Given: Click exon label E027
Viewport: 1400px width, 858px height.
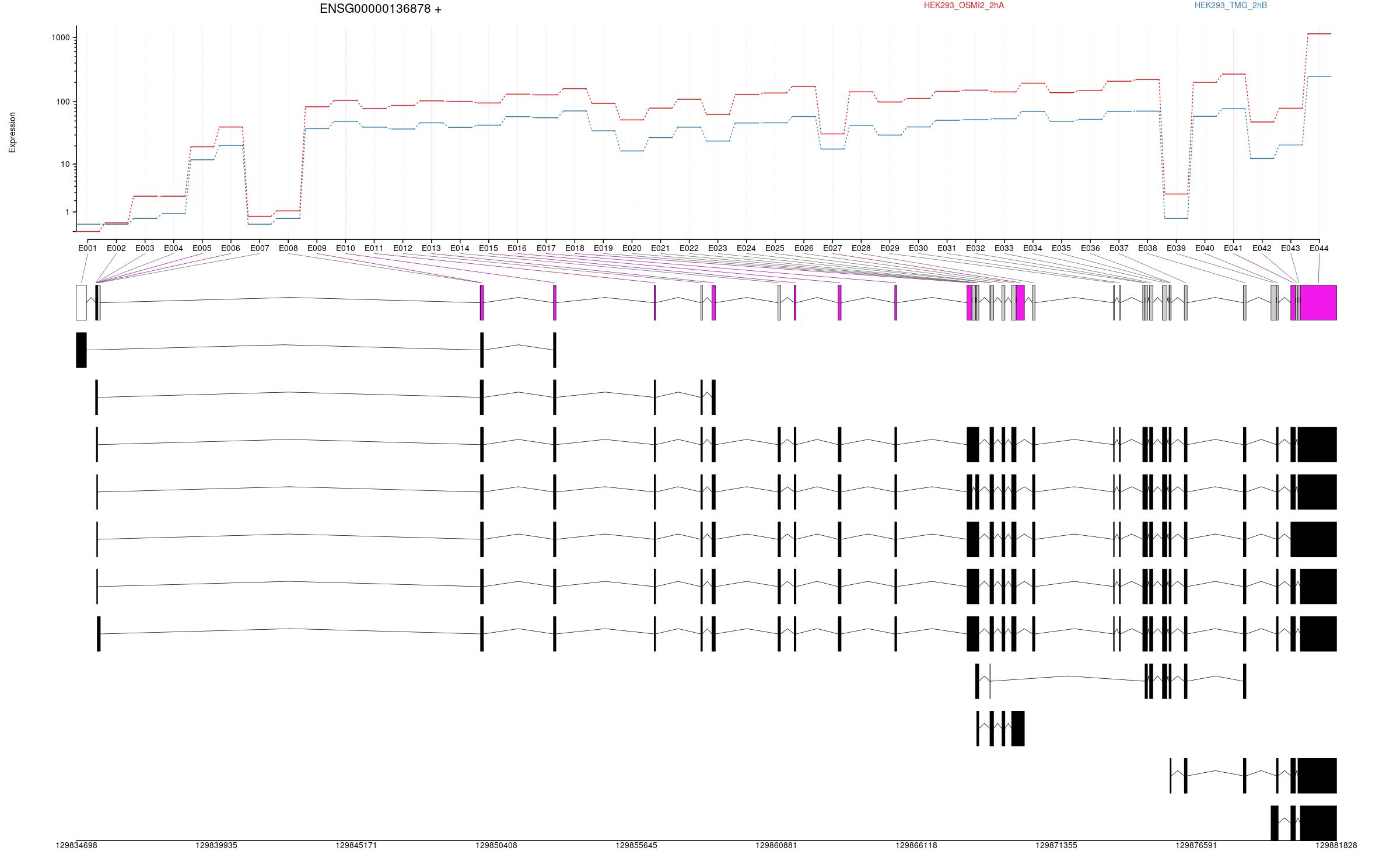Looking at the screenshot, I should [x=832, y=248].
